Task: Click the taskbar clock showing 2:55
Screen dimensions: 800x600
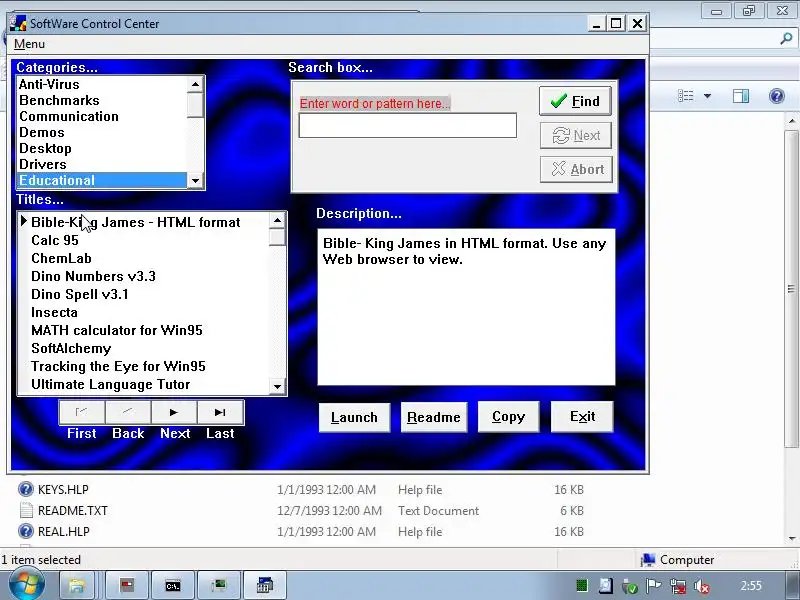Action: [x=751, y=586]
